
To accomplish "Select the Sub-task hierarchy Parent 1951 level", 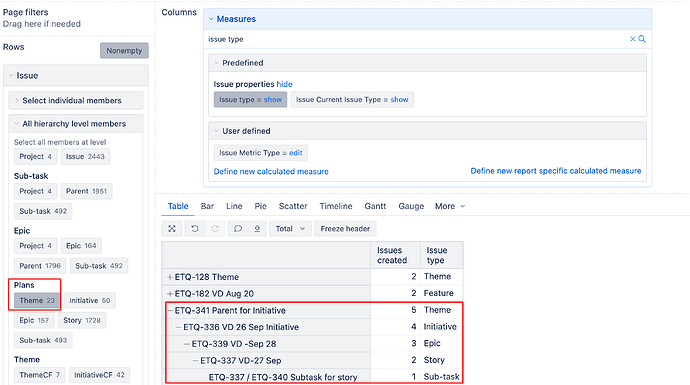I will tap(86, 191).
